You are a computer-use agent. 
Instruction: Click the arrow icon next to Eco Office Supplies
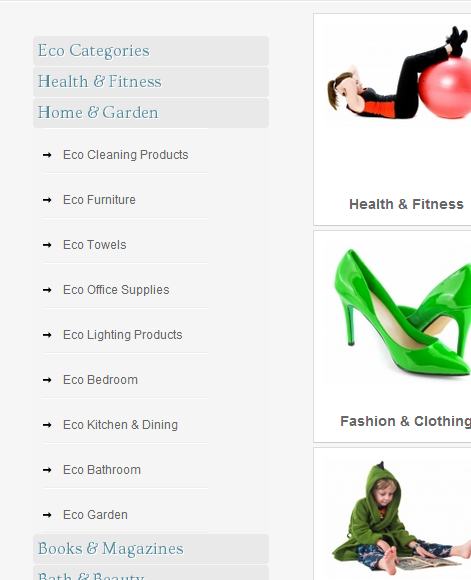point(47,290)
